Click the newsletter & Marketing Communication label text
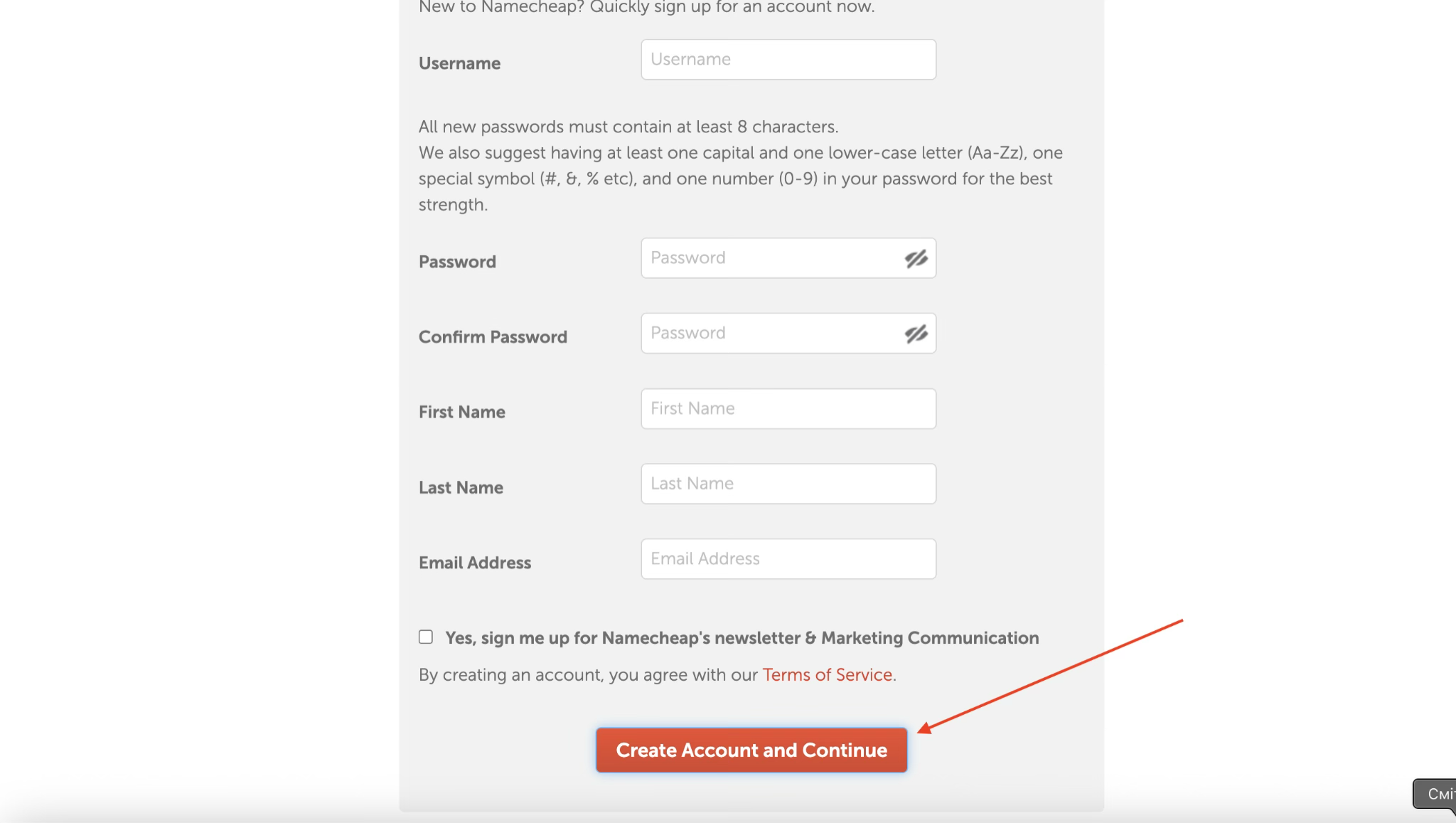Screen dimensions: 1456x823 click(x=742, y=638)
